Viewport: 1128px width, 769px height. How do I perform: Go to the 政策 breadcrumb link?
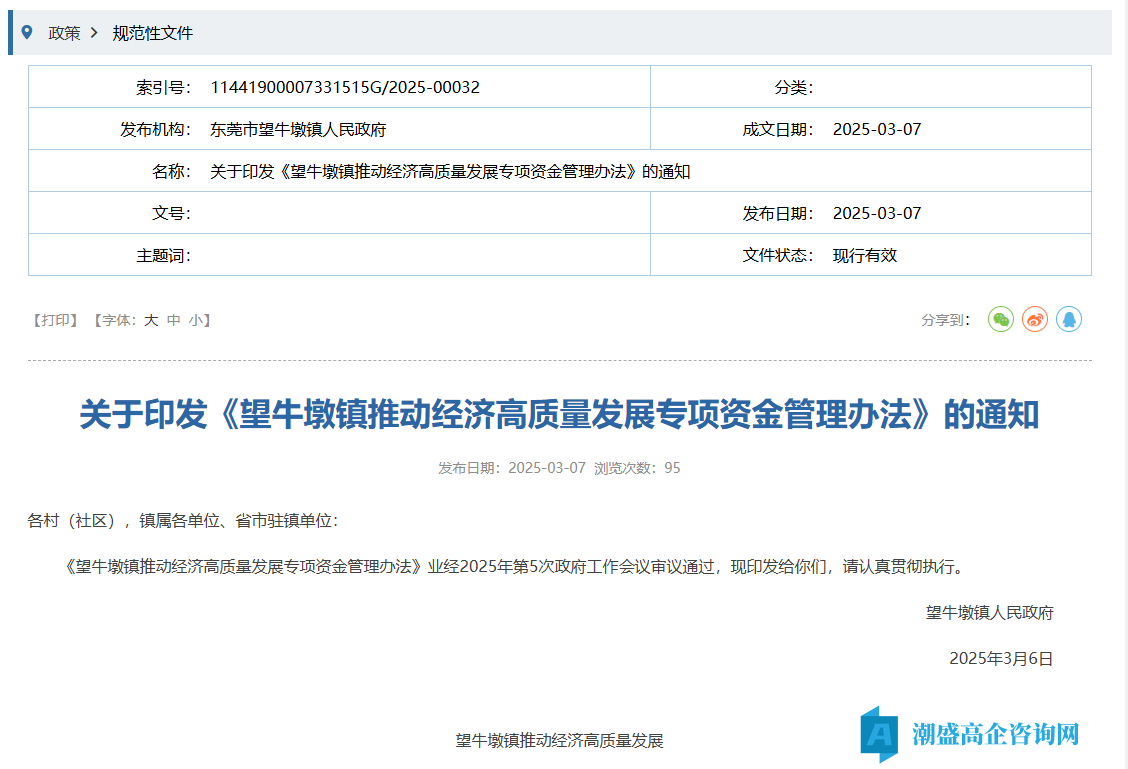64,33
